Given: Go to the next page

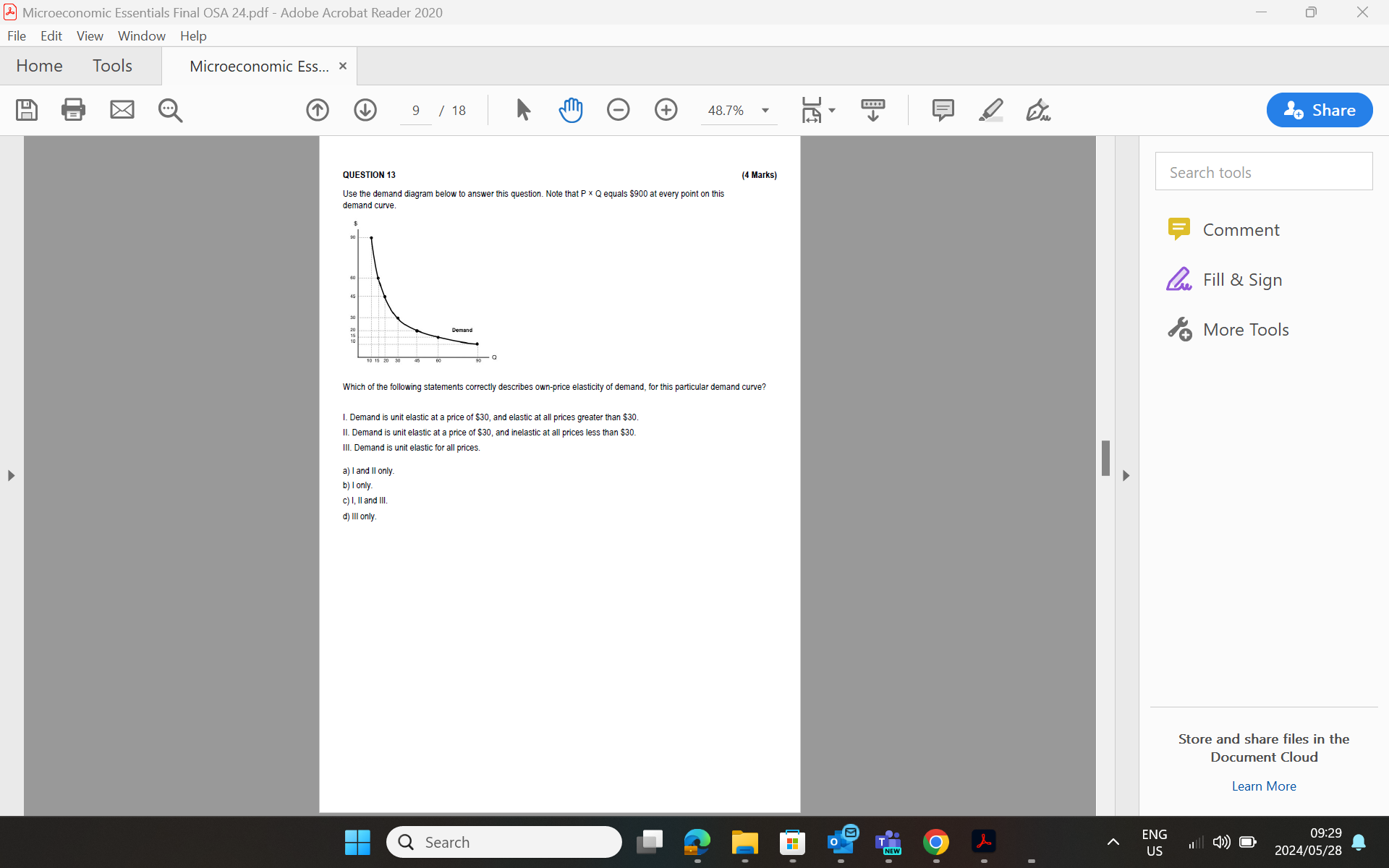Looking at the screenshot, I should [365, 110].
